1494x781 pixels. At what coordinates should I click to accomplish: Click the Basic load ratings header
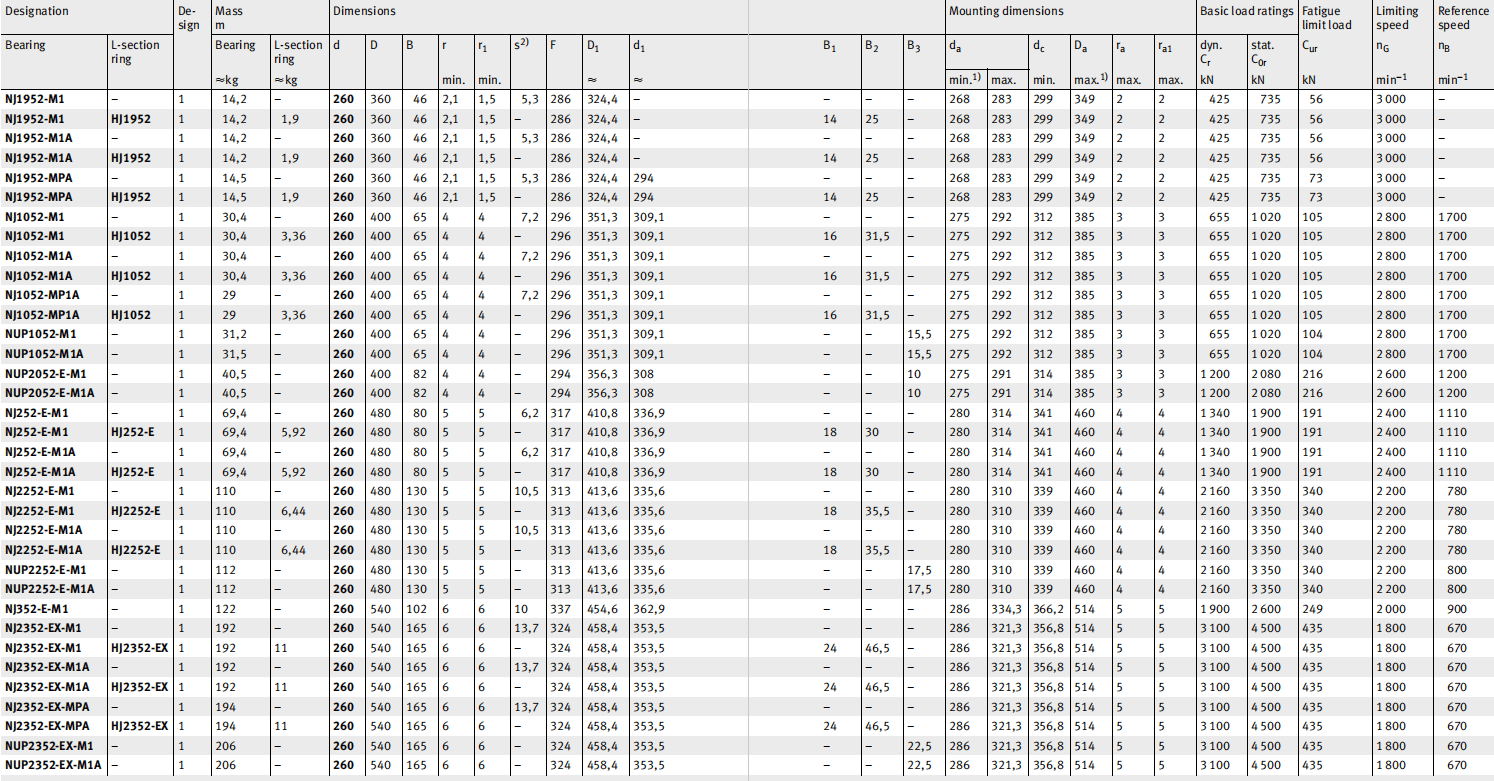click(x=1246, y=12)
